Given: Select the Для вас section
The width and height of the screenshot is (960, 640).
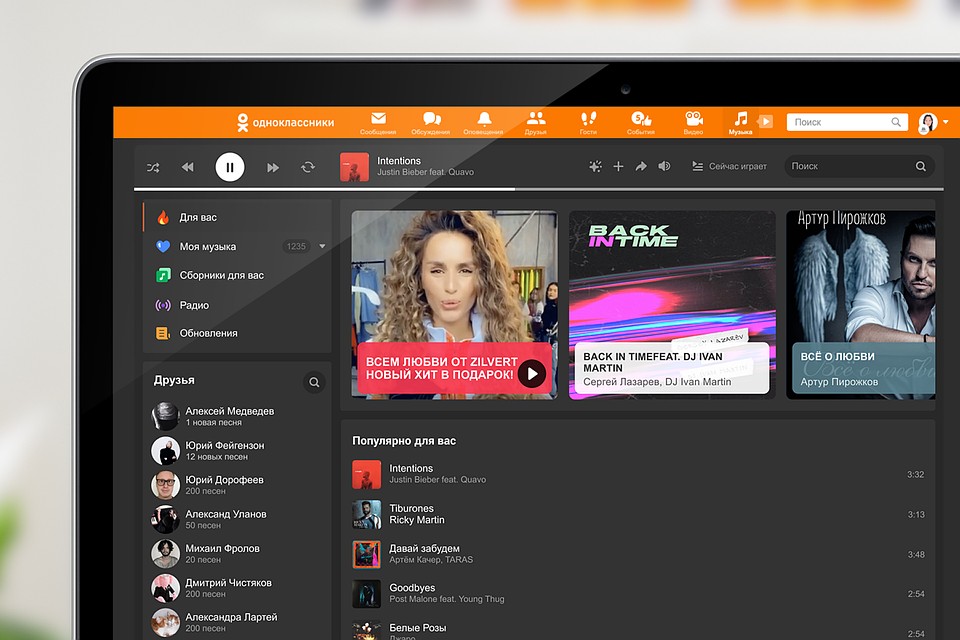Looking at the screenshot, I should coord(238,217).
